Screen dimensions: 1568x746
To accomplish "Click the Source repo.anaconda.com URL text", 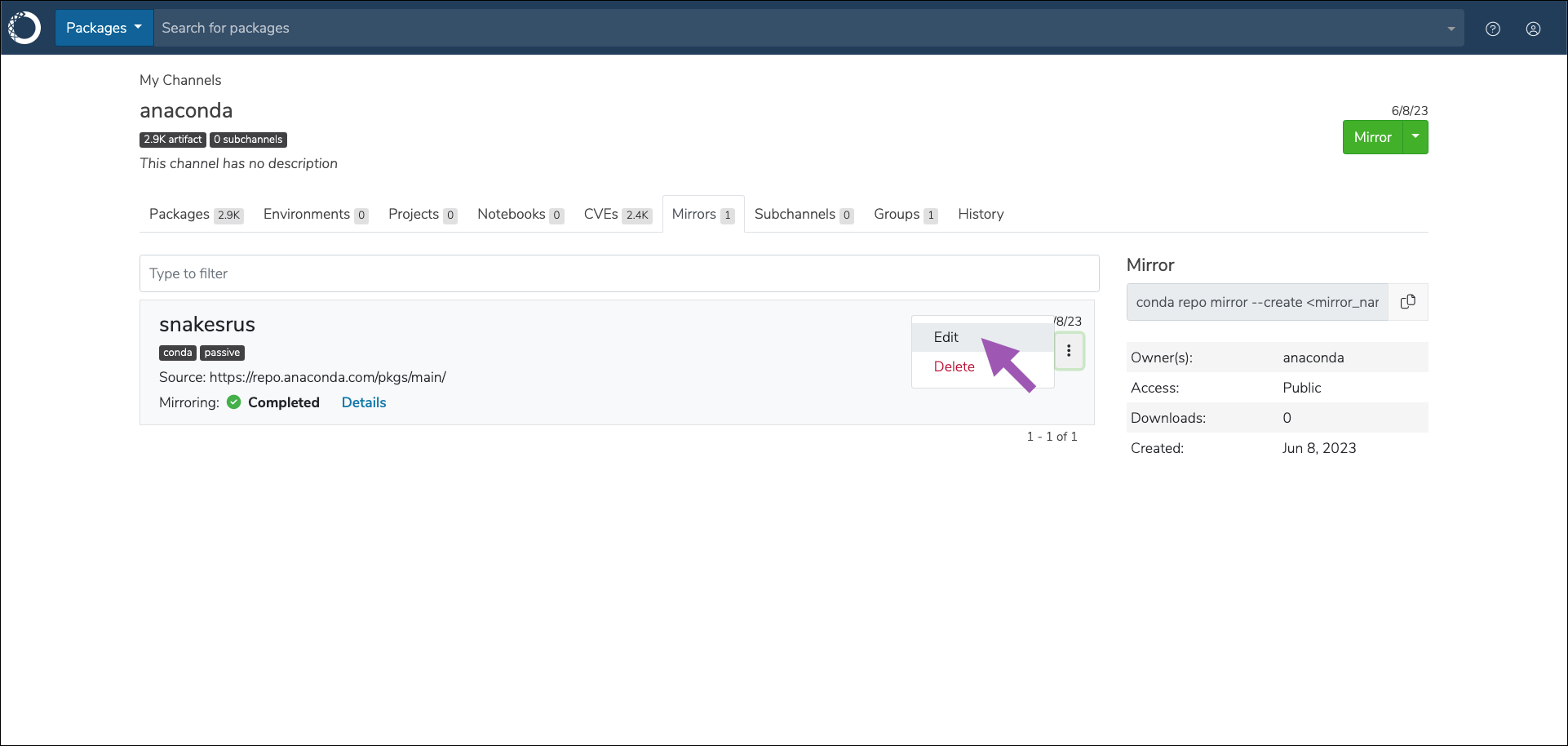I will tap(328, 377).
